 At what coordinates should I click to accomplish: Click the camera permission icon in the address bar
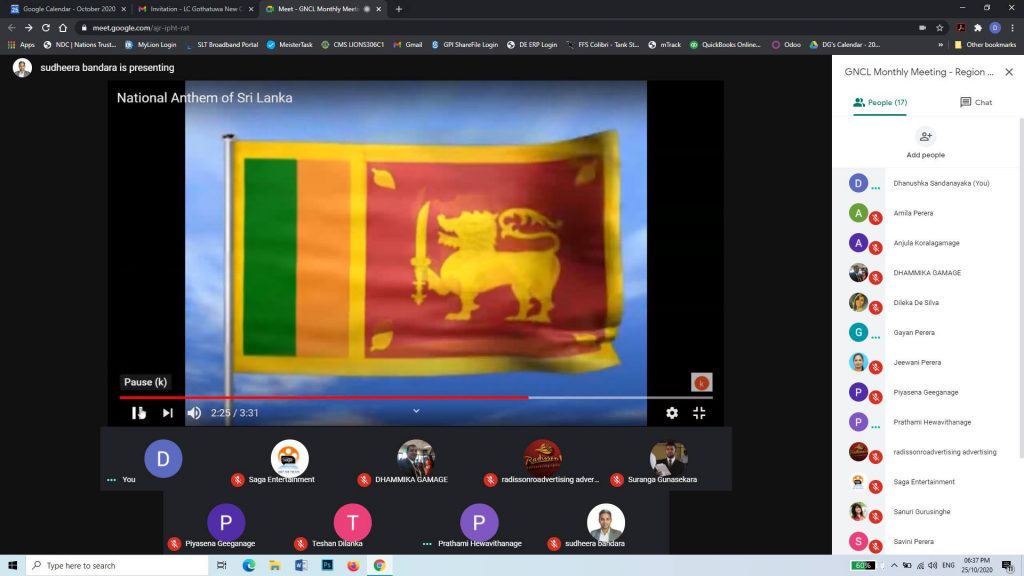tap(922, 28)
